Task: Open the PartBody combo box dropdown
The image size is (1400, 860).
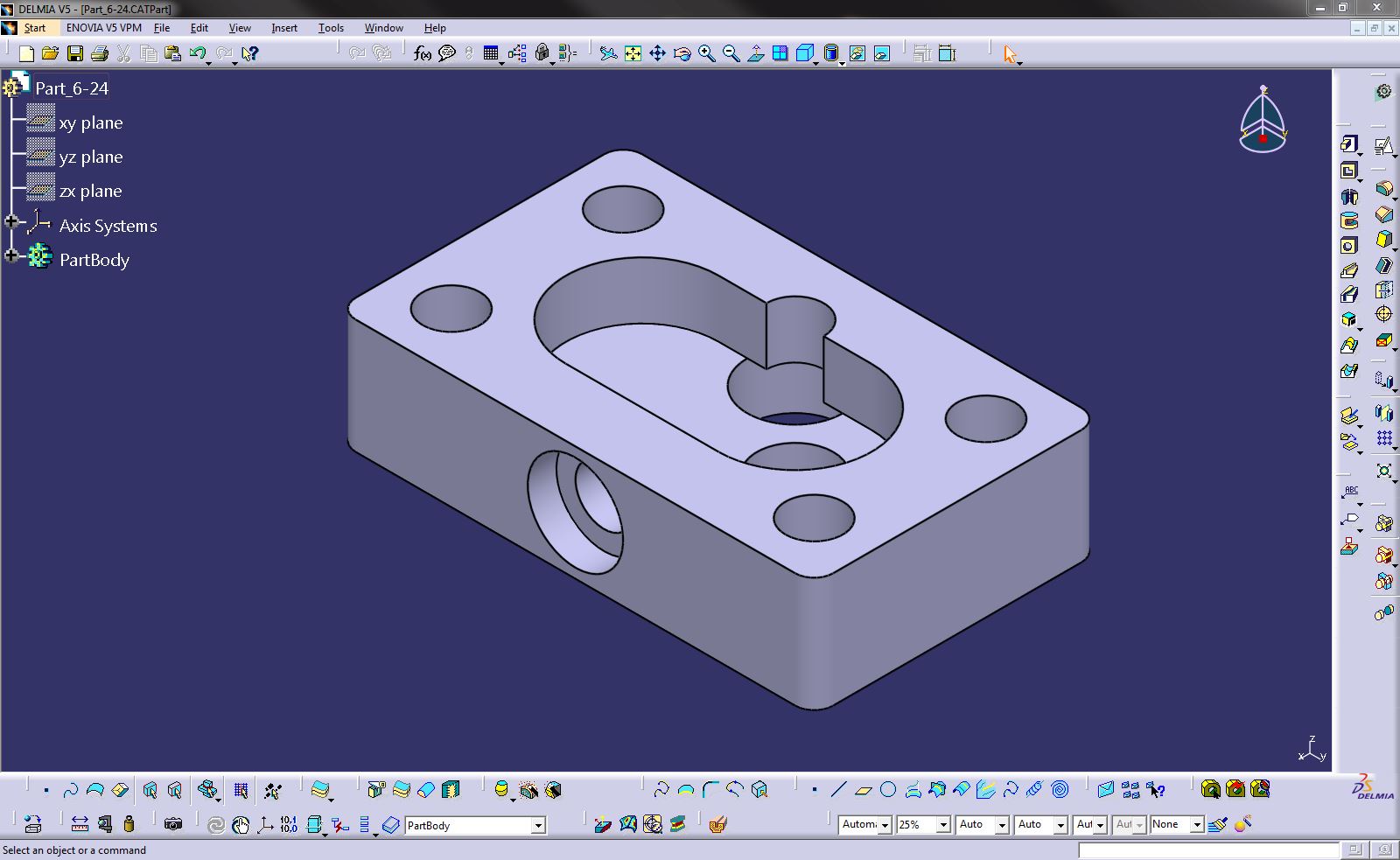Action: tap(538, 825)
